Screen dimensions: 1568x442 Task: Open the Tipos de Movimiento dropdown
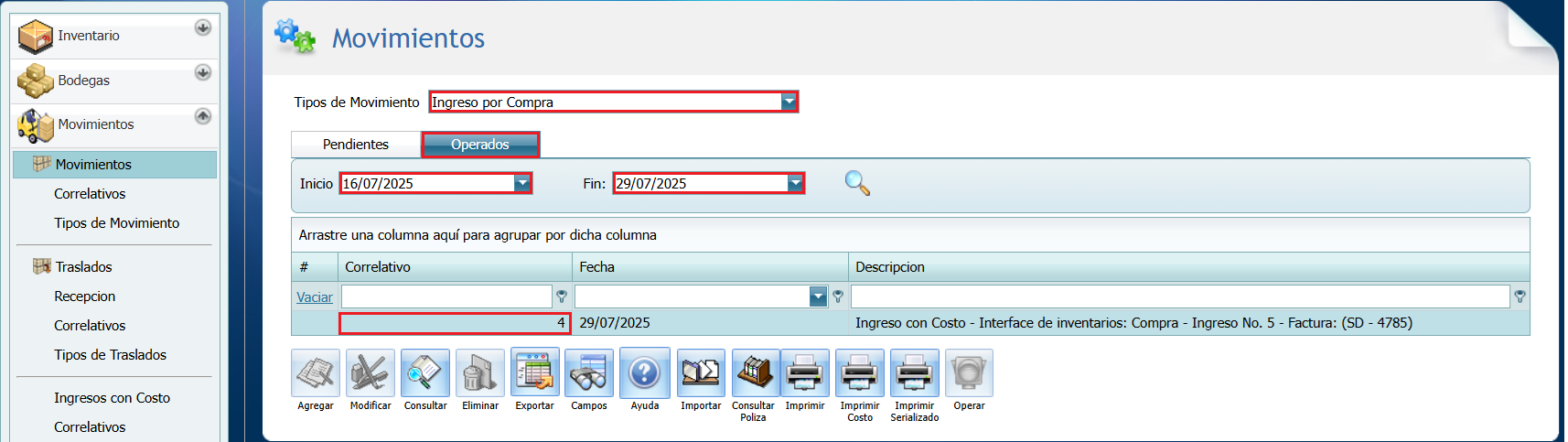[x=789, y=102]
